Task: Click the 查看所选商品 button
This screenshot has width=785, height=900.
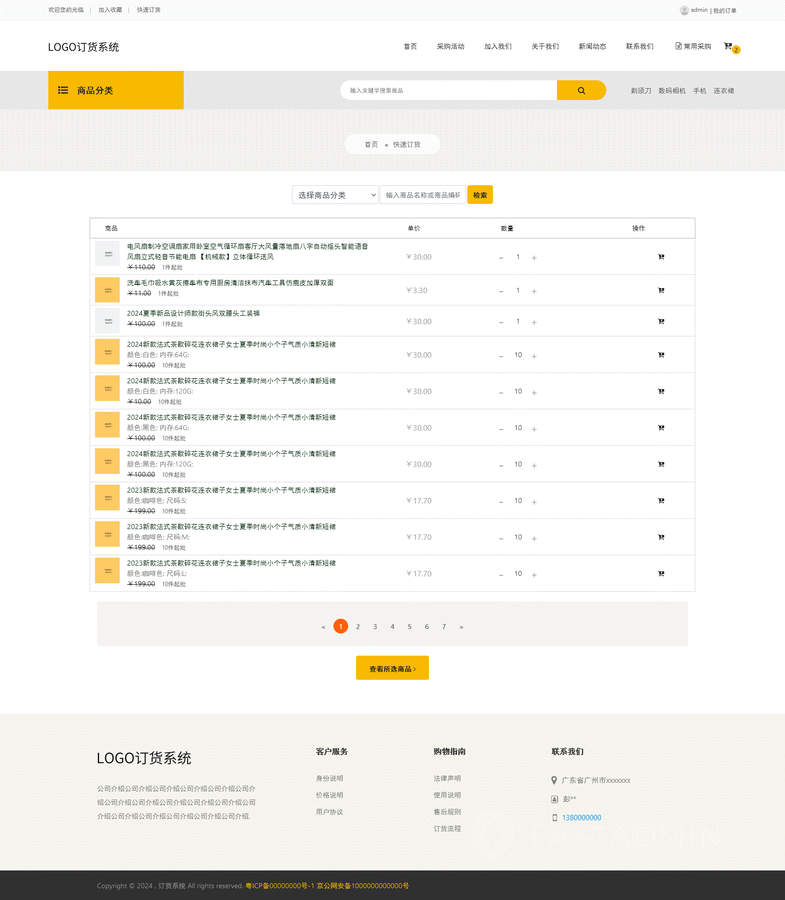Action: [392, 668]
